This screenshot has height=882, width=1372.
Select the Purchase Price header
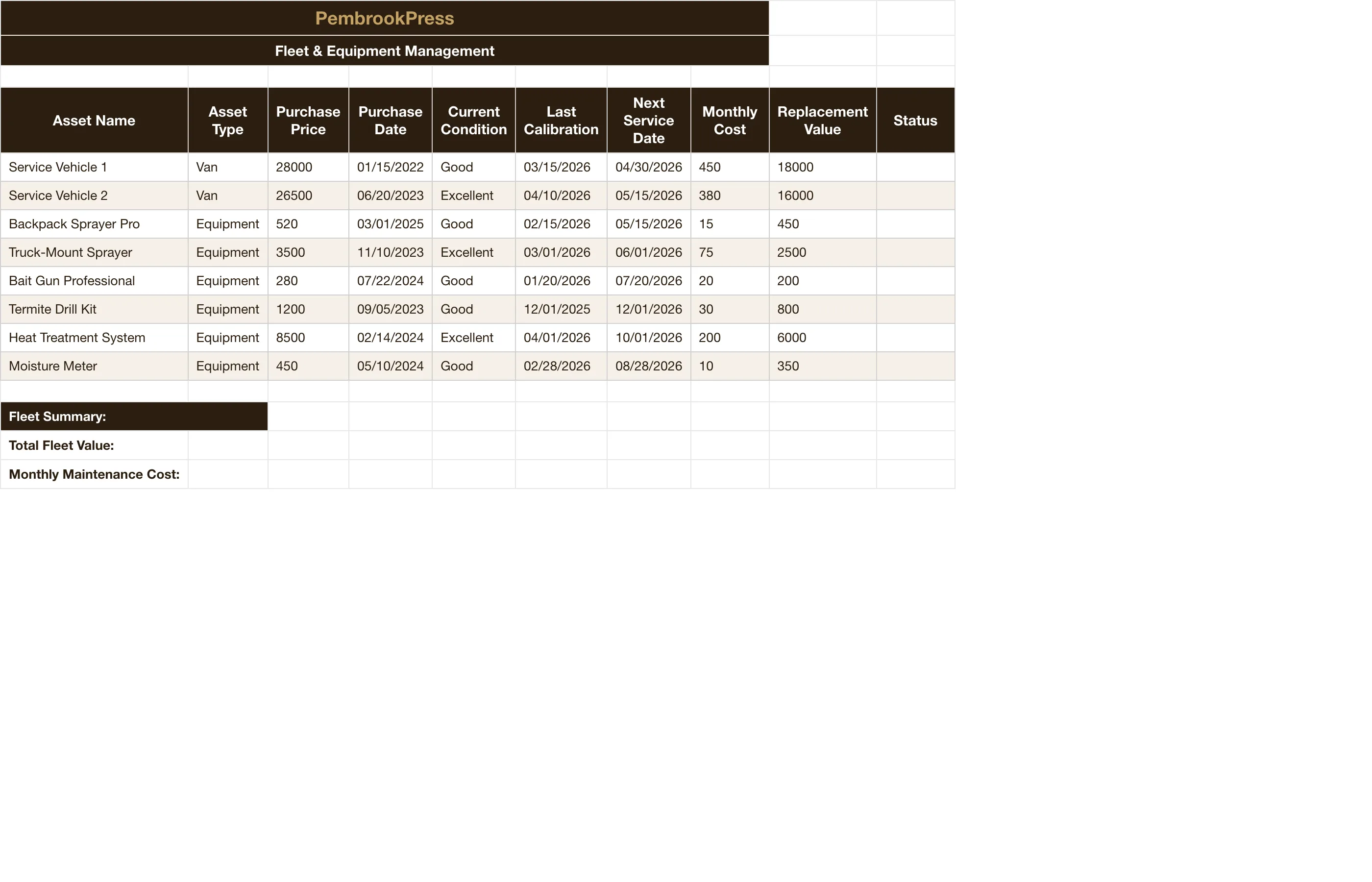click(x=308, y=120)
